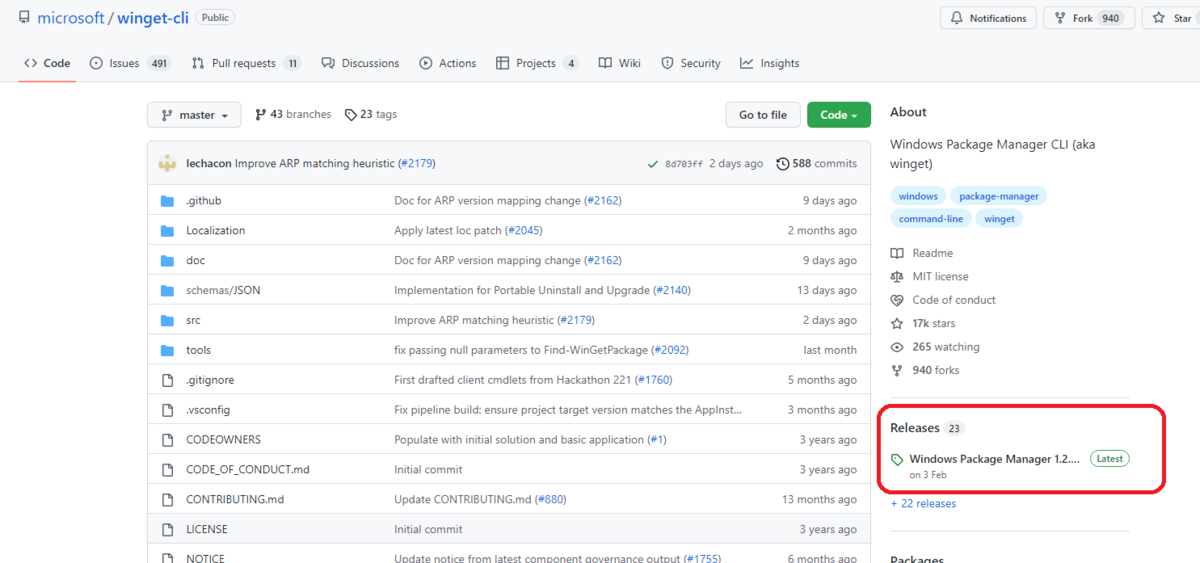Viewport: 1200px width, 563px height.
Task: Go to the Discussions tab
Action: [360, 63]
